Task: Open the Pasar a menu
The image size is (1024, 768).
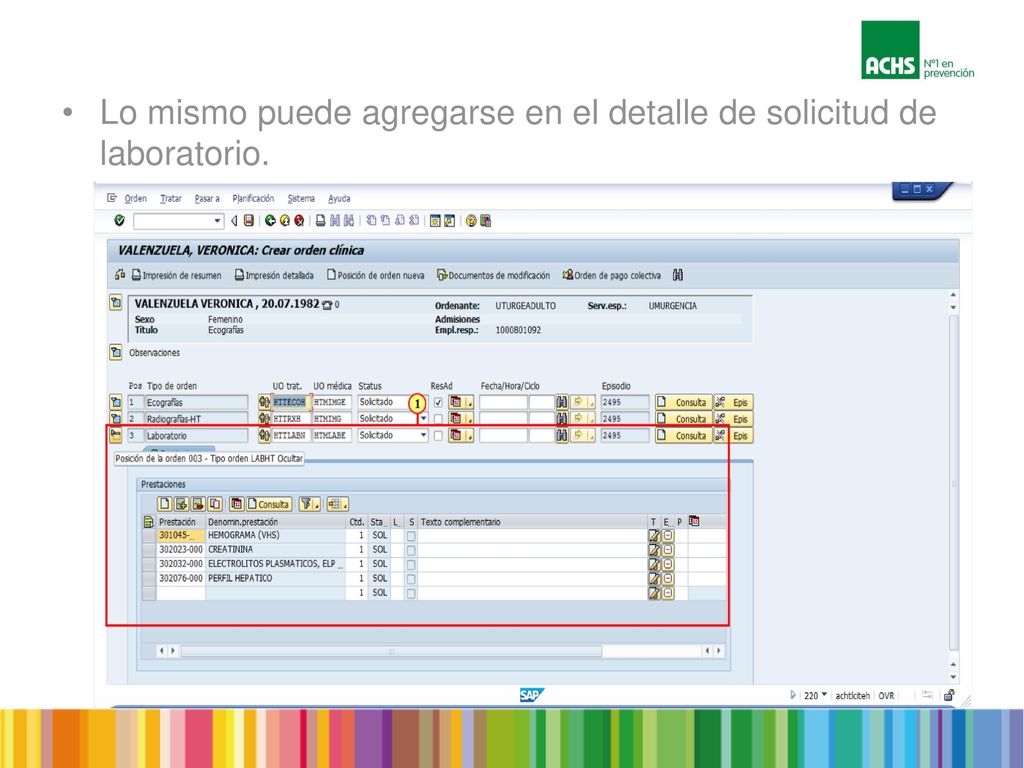Action: (x=207, y=199)
